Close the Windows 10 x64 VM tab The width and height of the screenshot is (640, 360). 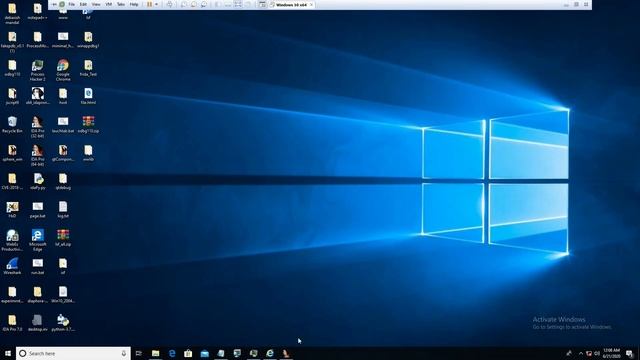tap(311, 5)
